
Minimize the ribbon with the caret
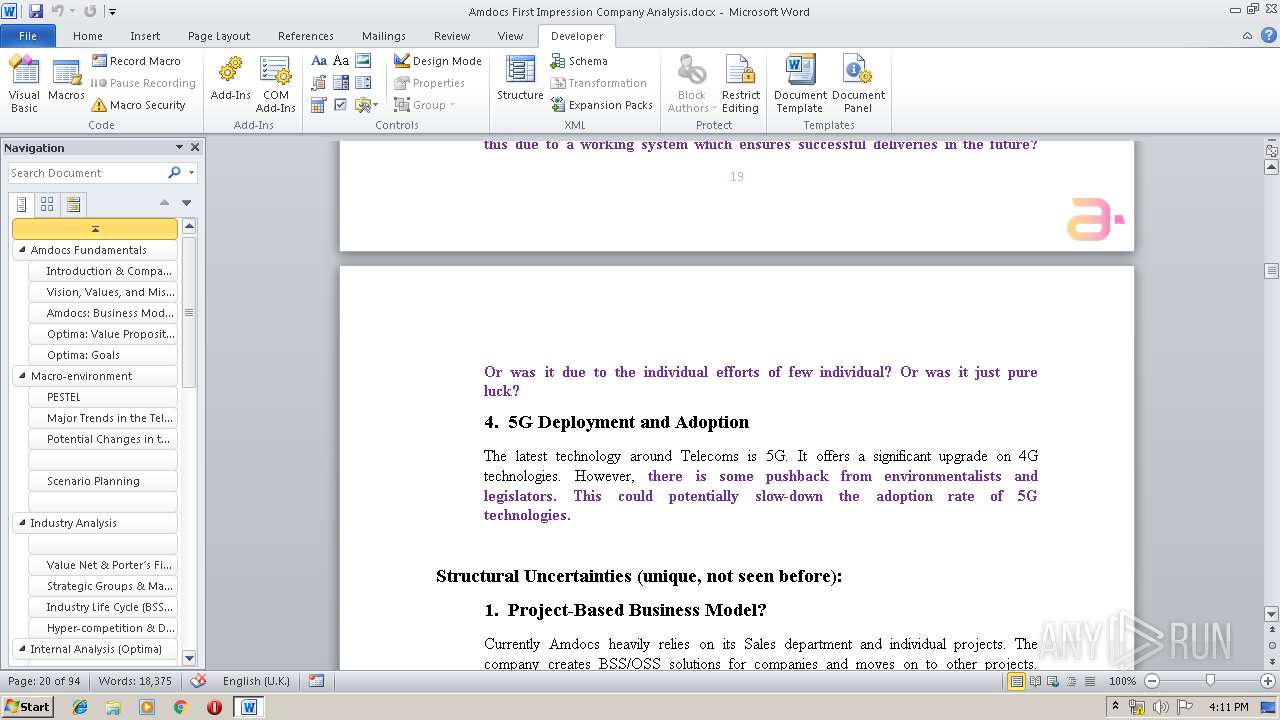tap(1247, 36)
